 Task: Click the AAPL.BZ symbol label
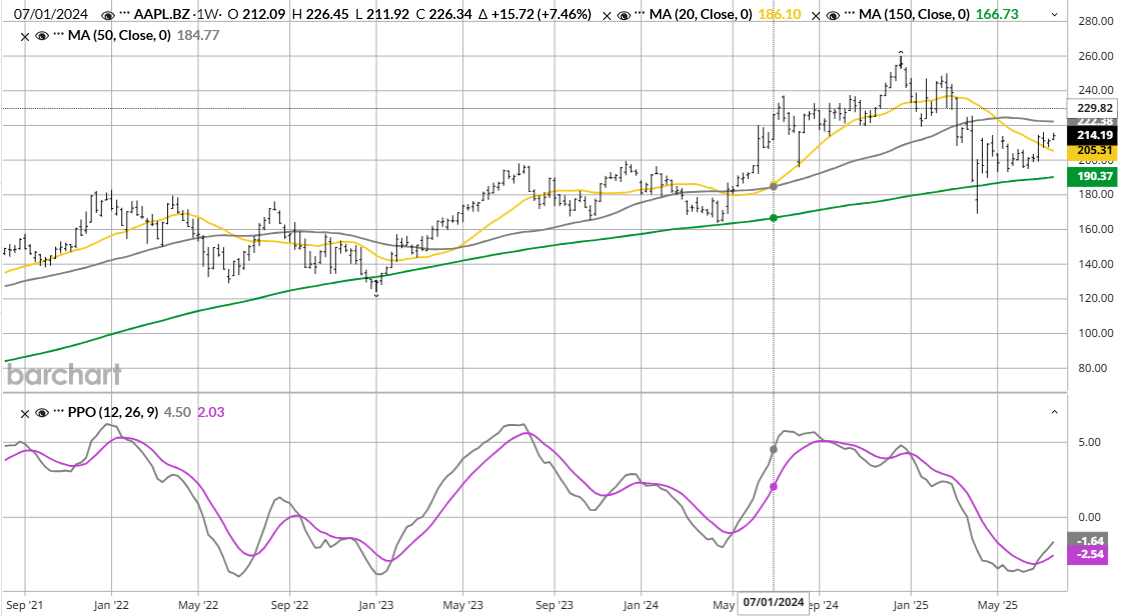click(x=162, y=14)
